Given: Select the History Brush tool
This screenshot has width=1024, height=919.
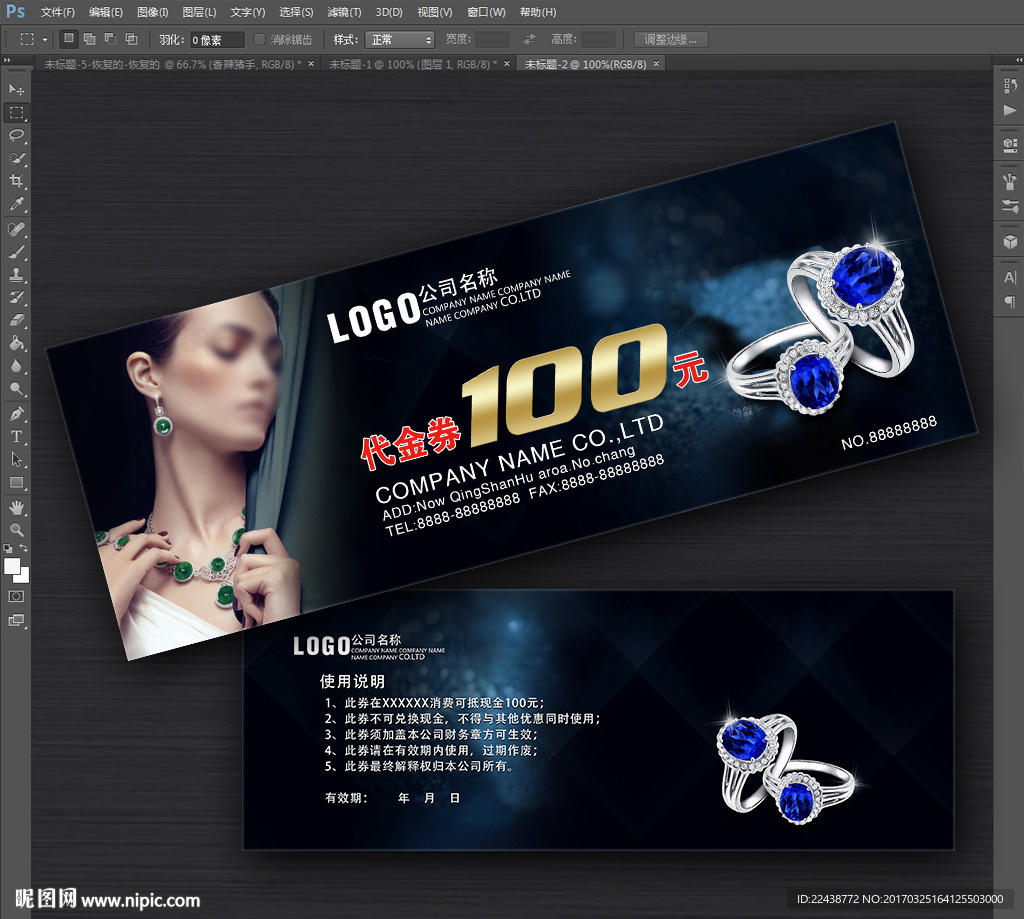Looking at the screenshot, I should (16, 298).
